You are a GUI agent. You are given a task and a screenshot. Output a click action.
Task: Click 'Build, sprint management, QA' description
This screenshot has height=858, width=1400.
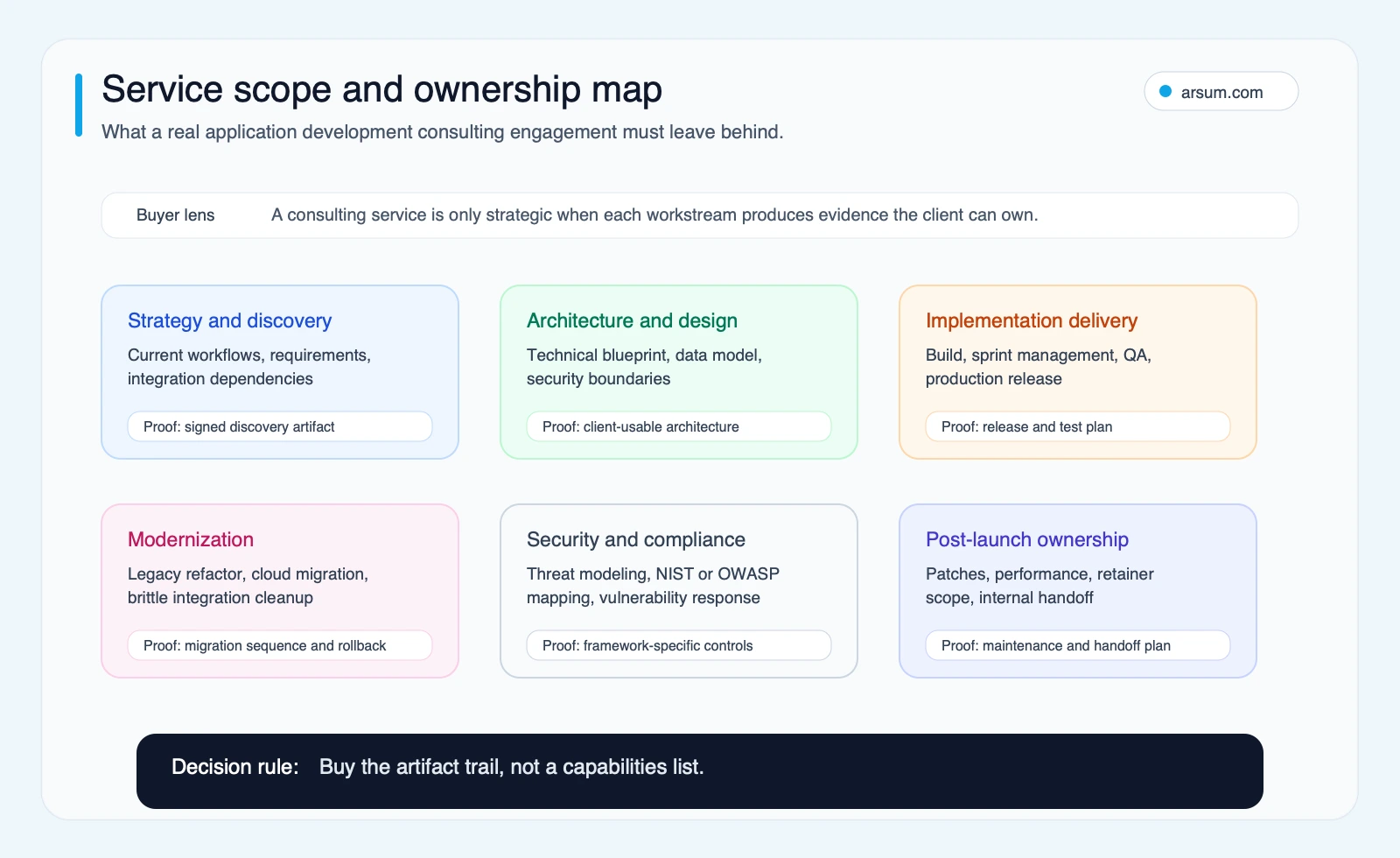tap(1039, 367)
